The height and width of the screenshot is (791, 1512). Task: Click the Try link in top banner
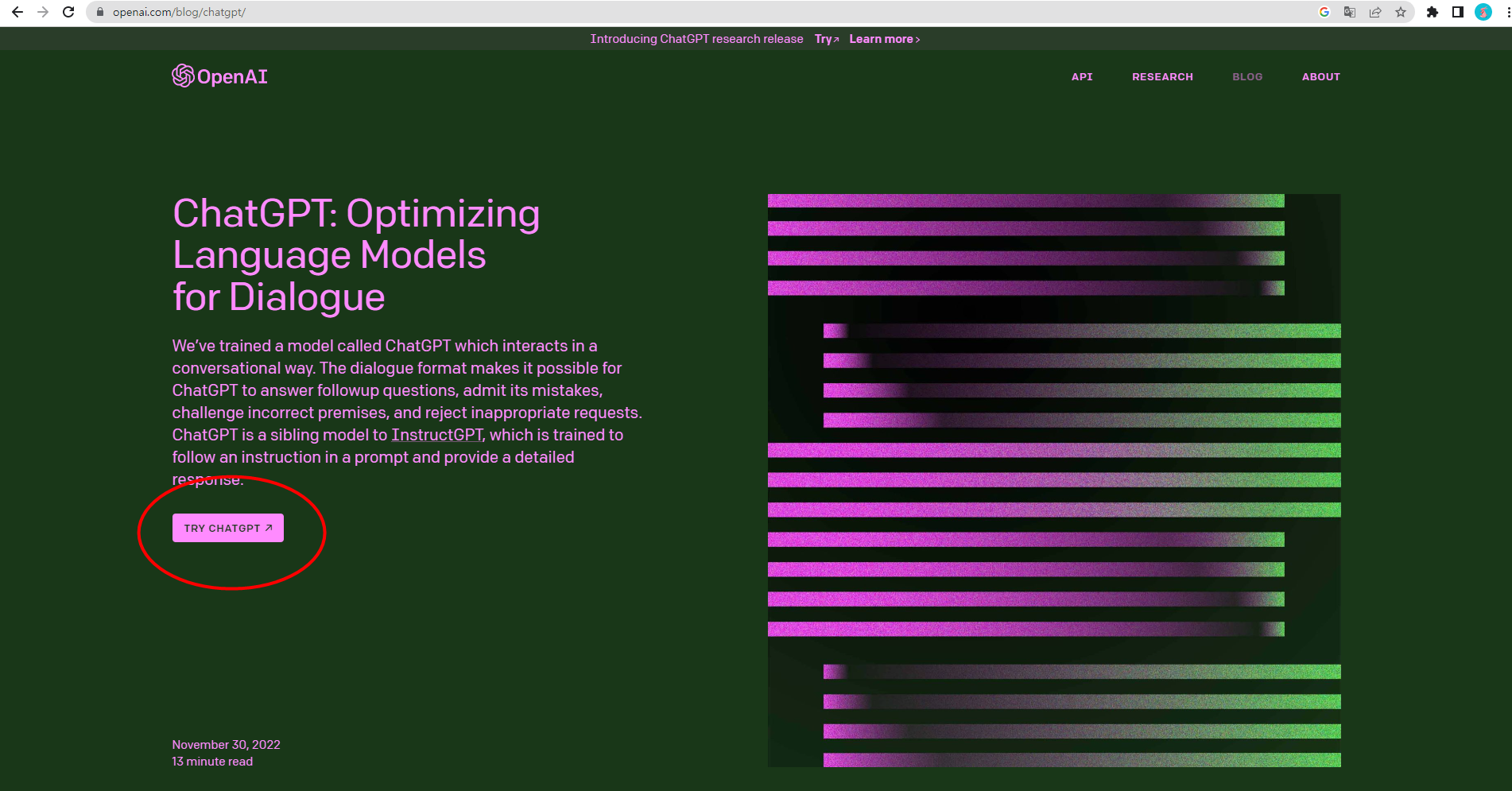pos(827,39)
